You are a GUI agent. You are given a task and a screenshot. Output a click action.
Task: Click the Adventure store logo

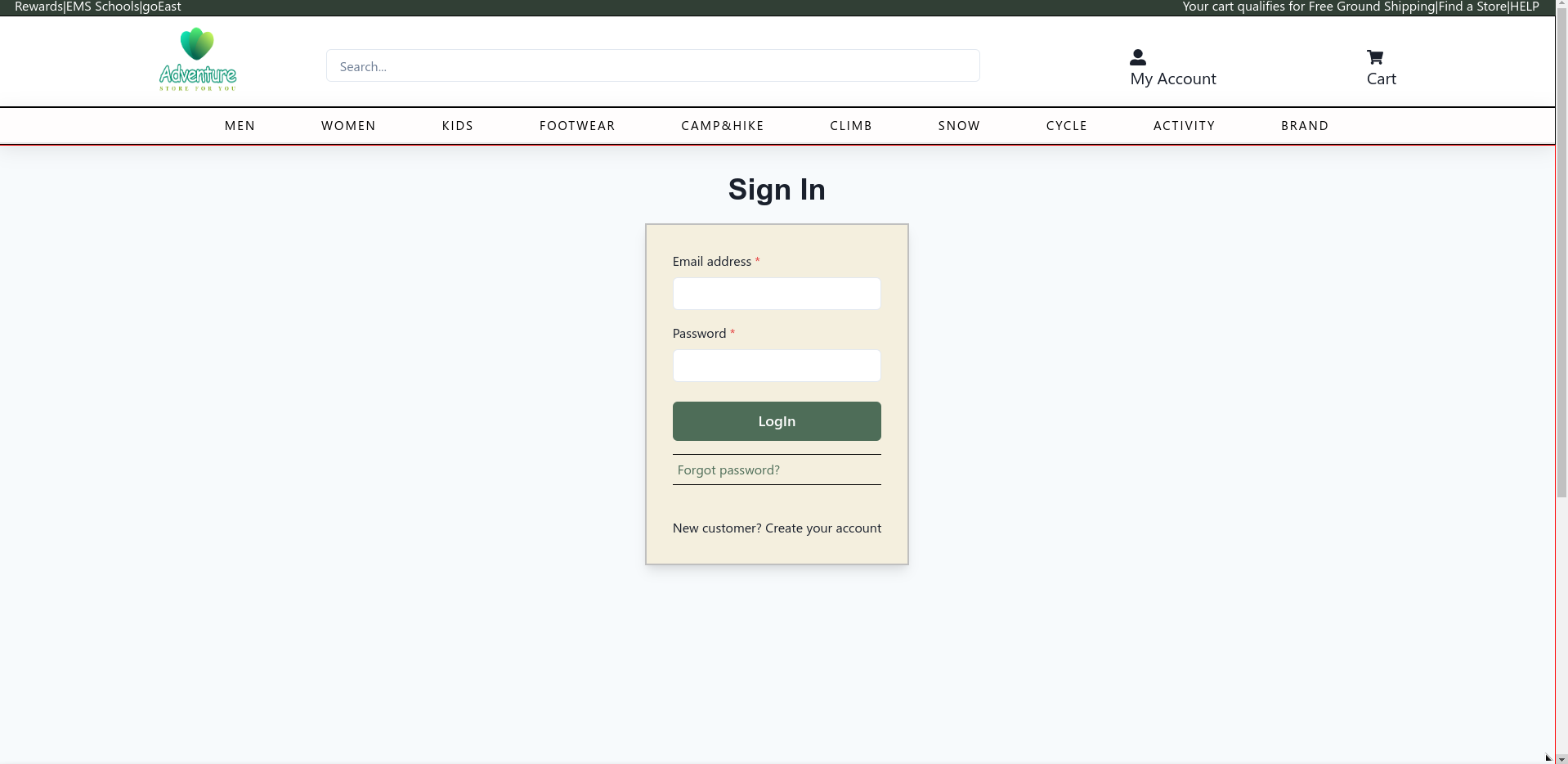click(198, 60)
